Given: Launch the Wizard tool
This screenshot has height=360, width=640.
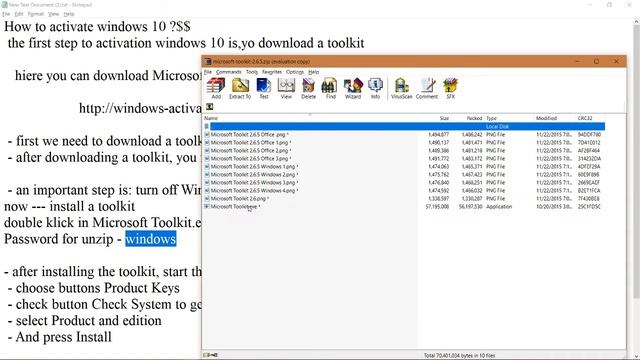Looking at the screenshot, I should click(x=353, y=89).
